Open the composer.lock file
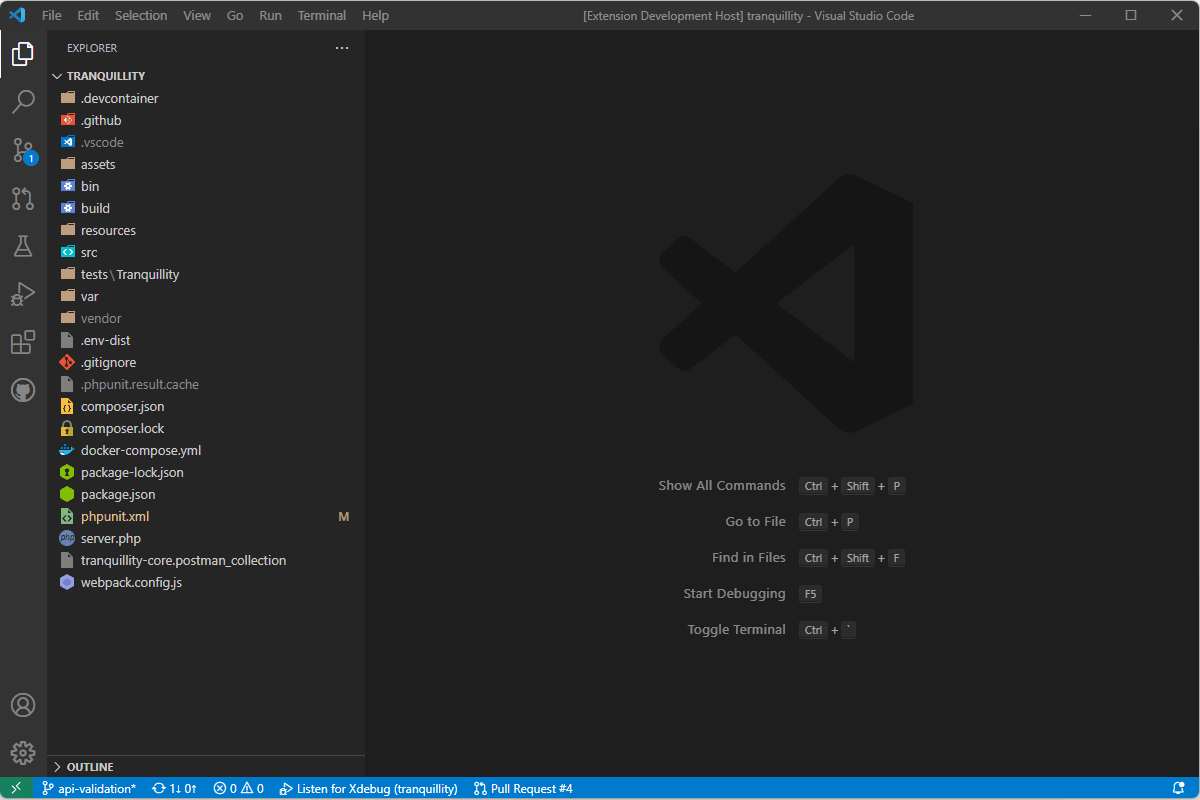 [206, 428]
